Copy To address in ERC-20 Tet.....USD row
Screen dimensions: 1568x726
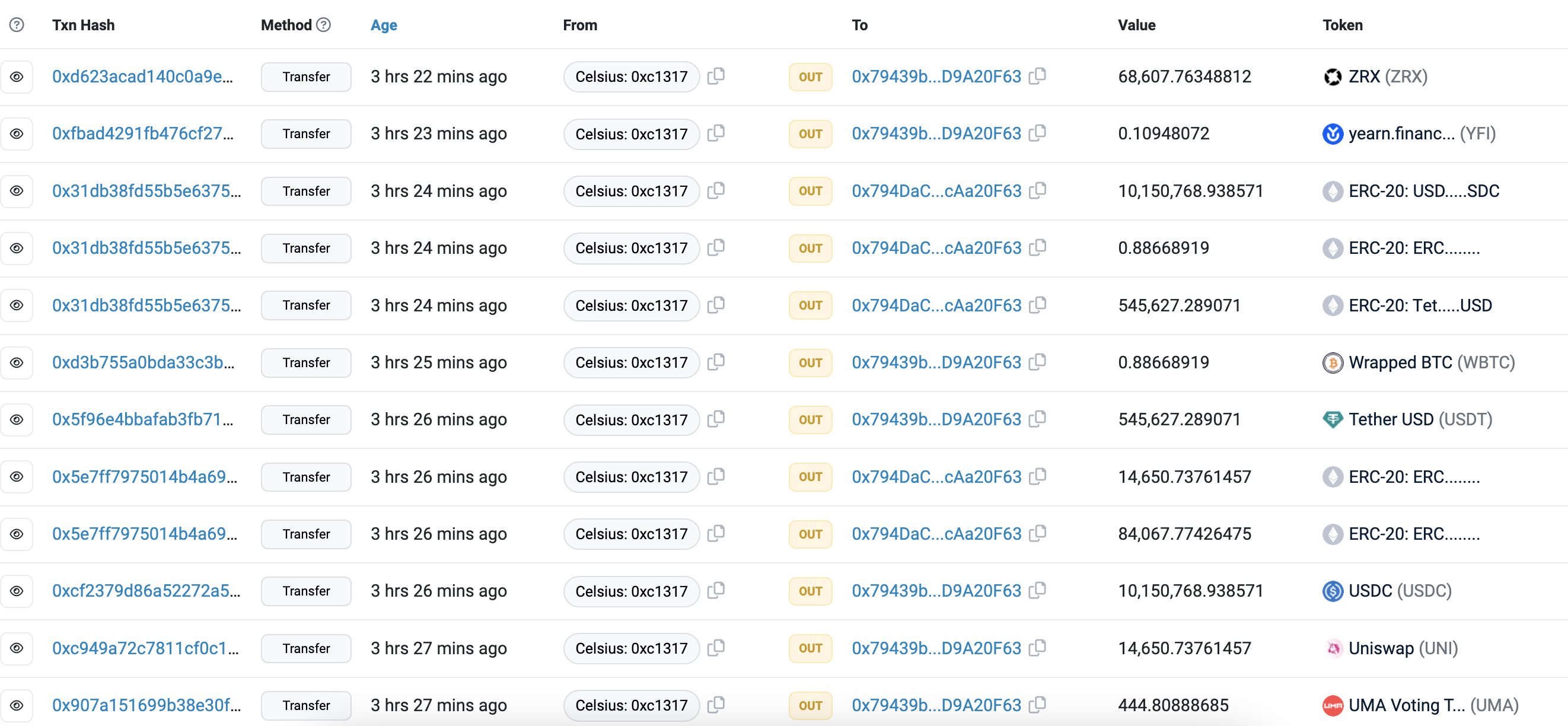pyautogui.click(x=1037, y=305)
